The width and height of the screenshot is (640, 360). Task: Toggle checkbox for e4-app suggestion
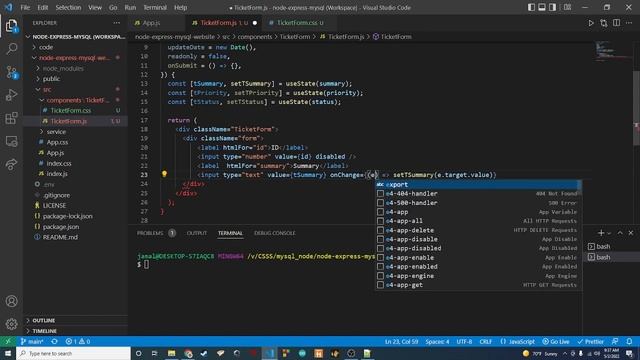pyautogui.click(x=380, y=212)
